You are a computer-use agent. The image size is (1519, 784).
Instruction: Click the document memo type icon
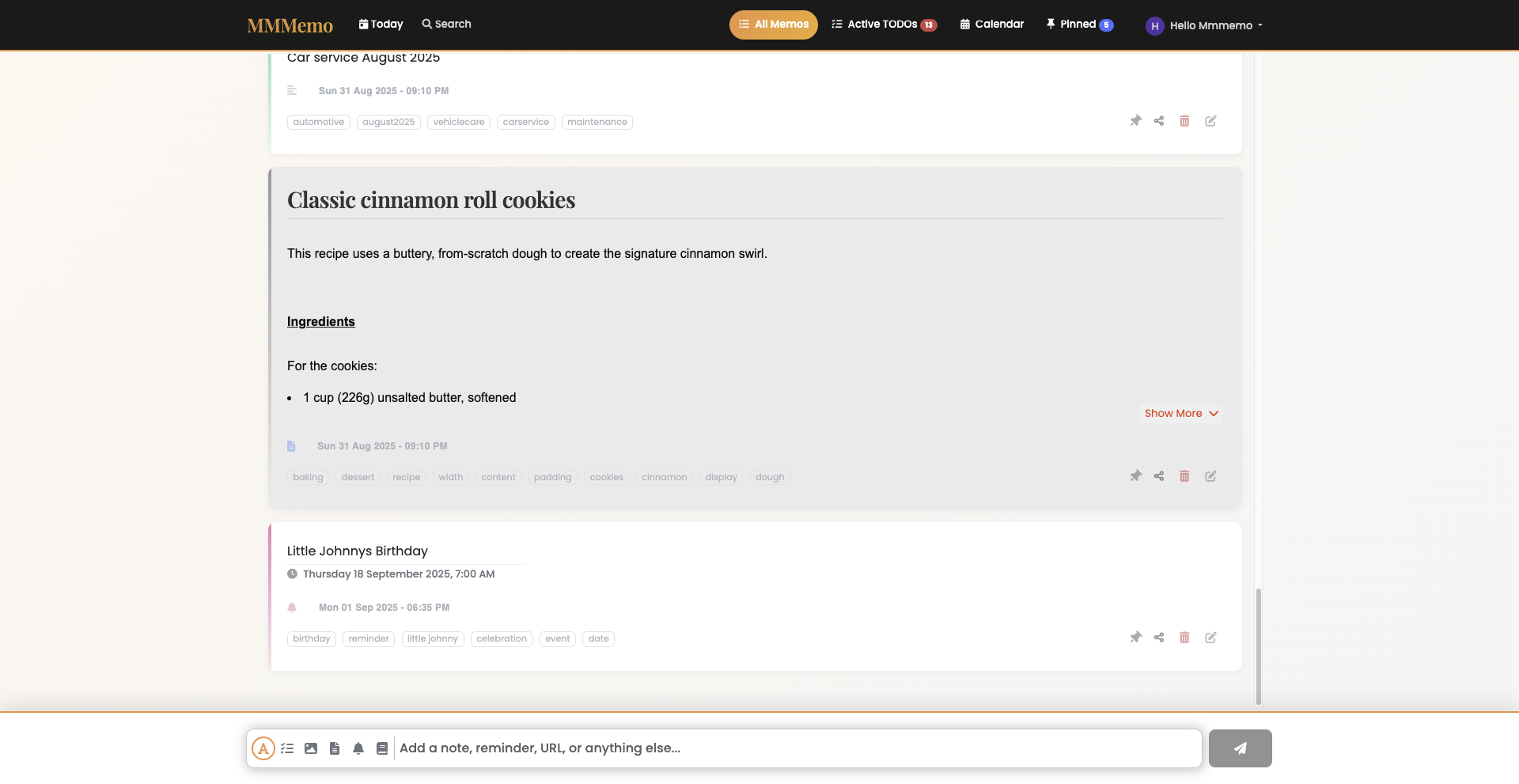(335, 748)
